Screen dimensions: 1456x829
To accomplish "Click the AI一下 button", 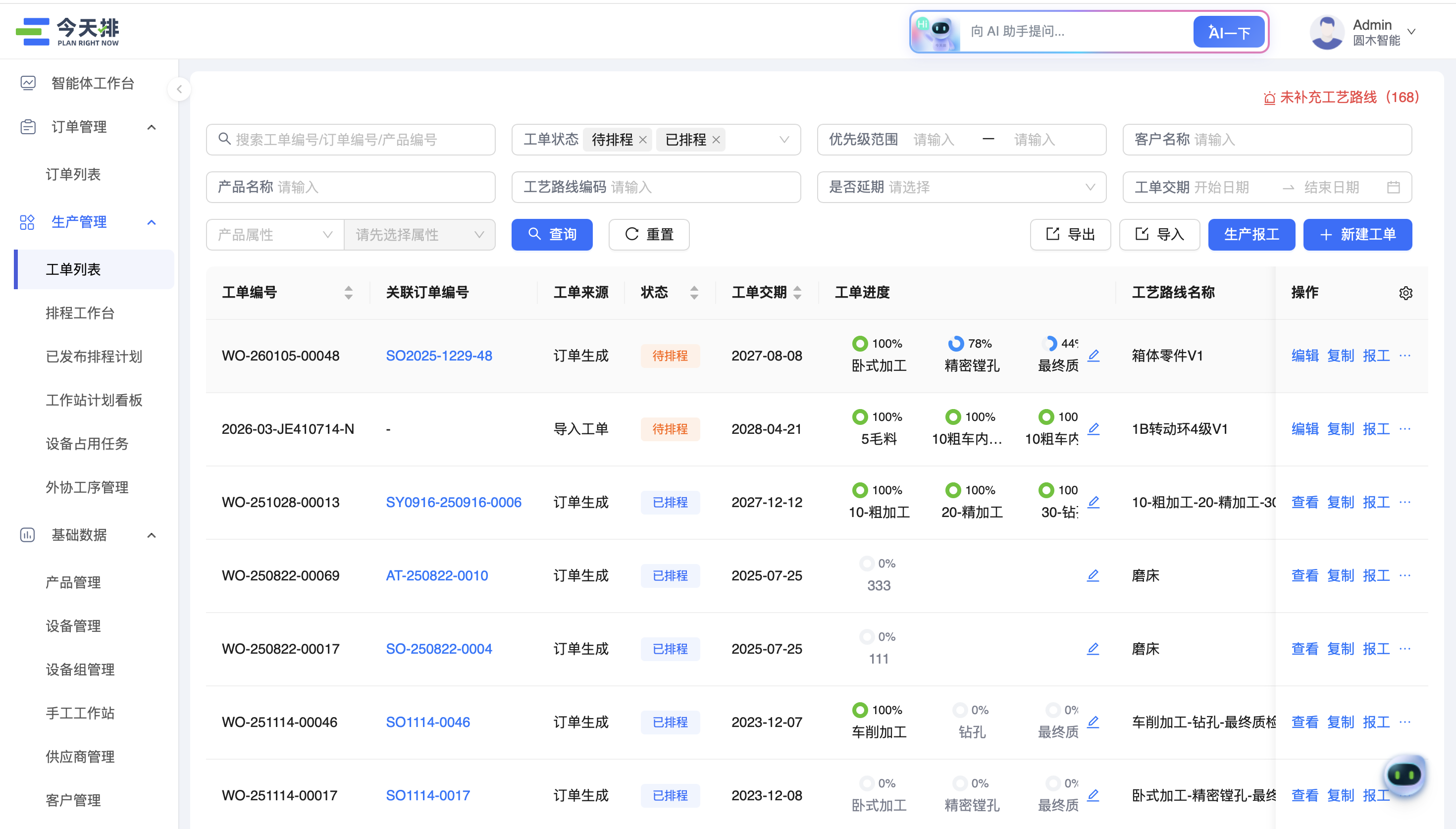I will [x=1228, y=32].
